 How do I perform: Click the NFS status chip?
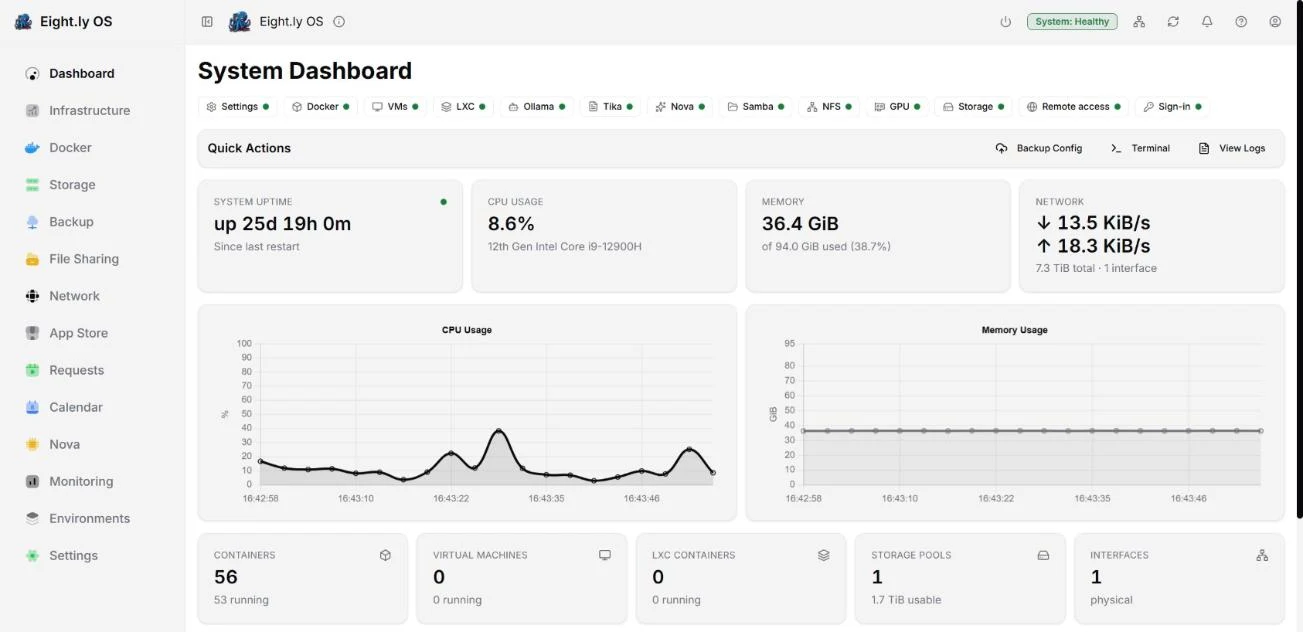point(829,106)
